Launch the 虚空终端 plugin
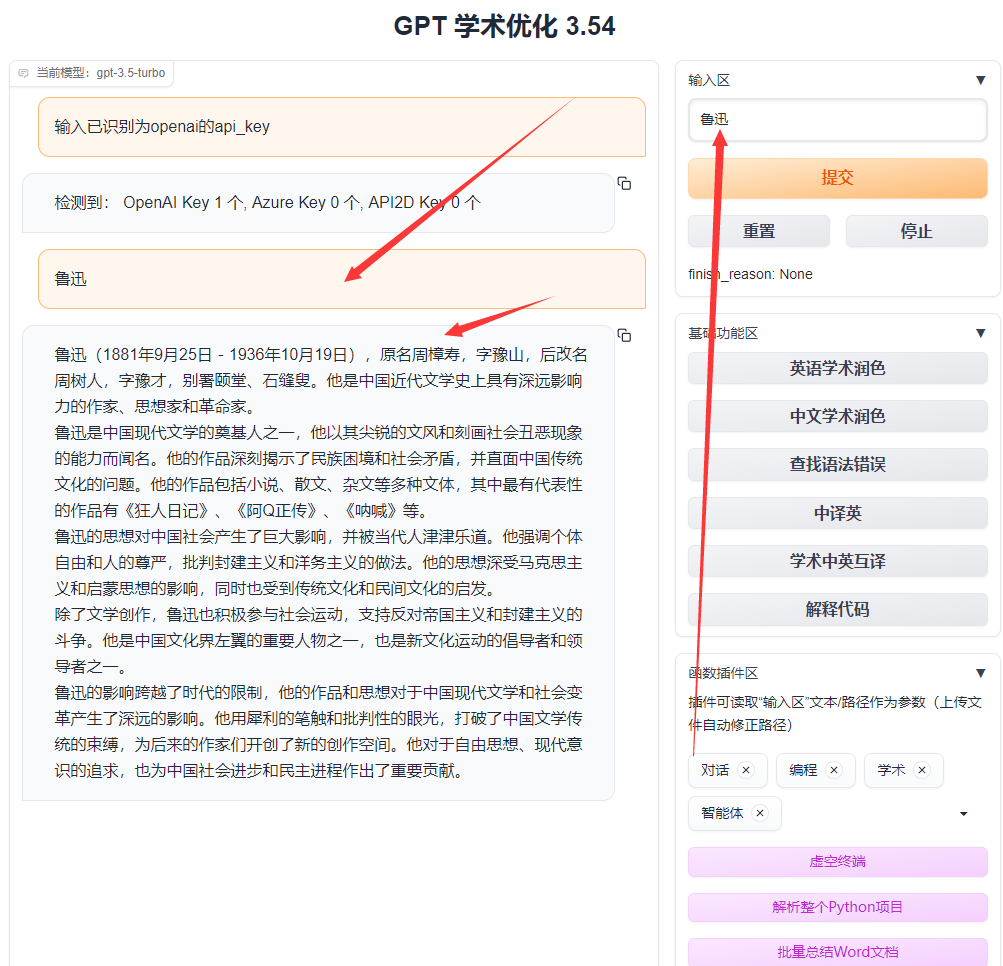 point(837,862)
